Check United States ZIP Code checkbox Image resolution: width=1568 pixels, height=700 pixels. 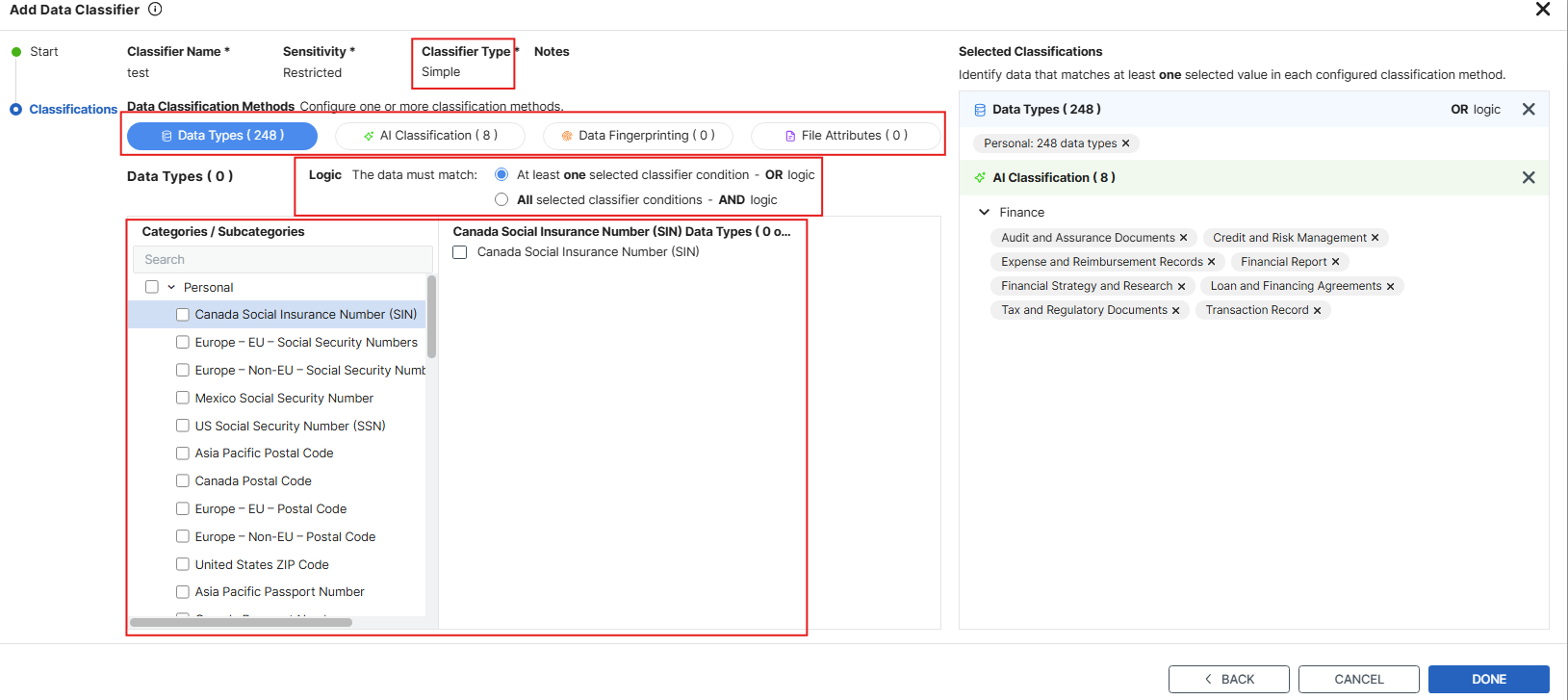183,565
